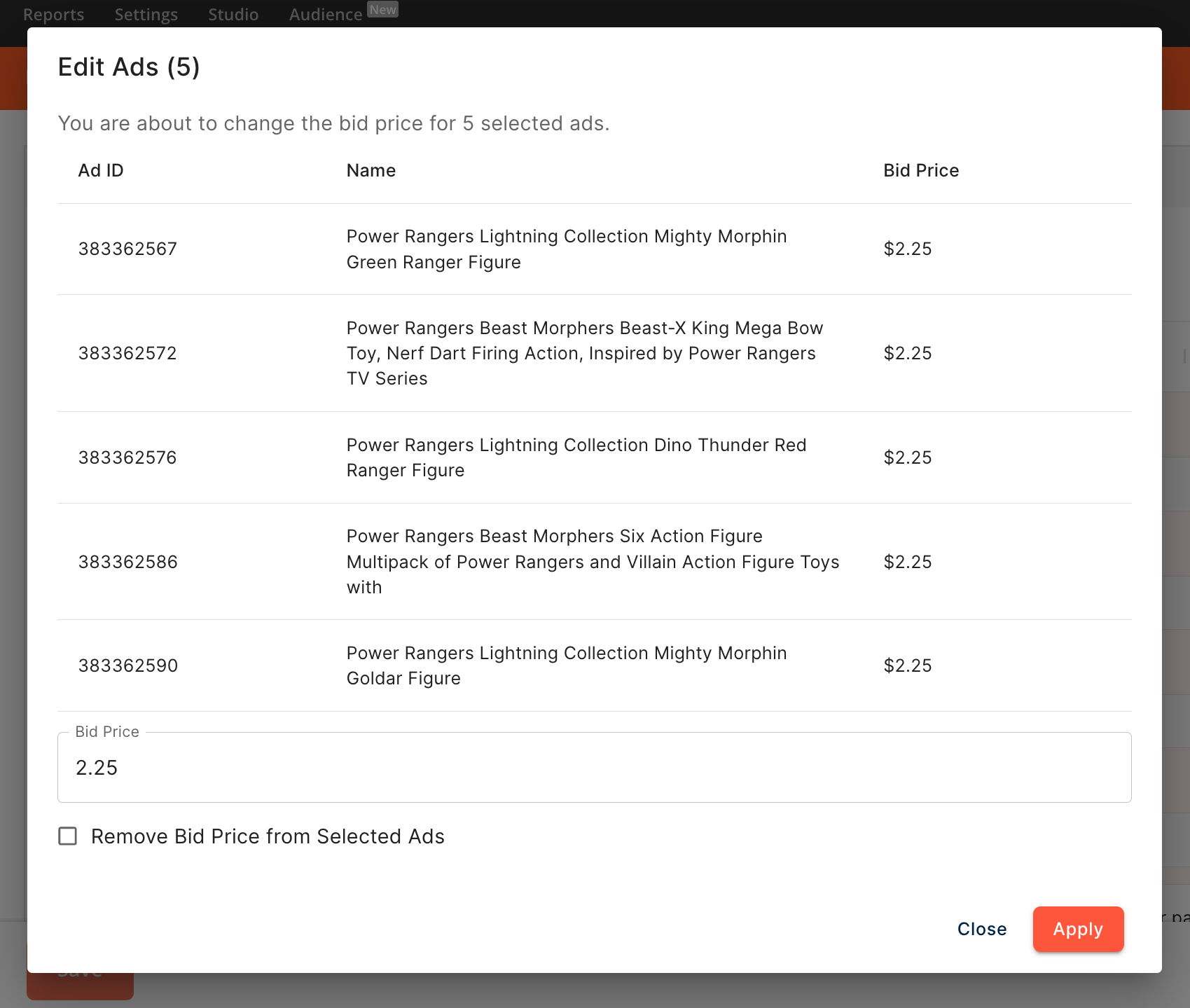Click the New badge next to Audience
This screenshot has height=1008, width=1190.
pos(382,9)
